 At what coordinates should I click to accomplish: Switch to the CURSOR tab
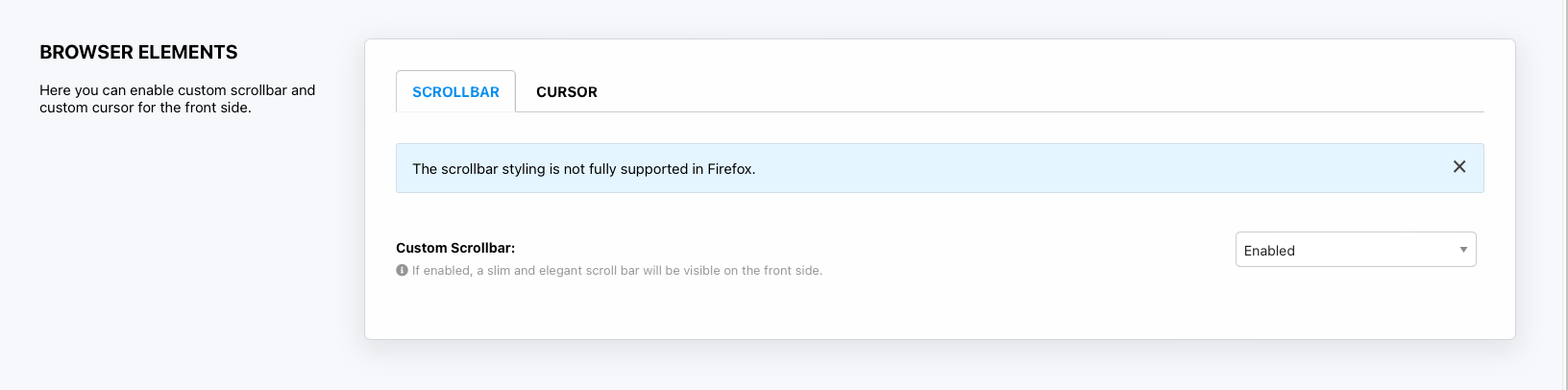click(x=567, y=92)
